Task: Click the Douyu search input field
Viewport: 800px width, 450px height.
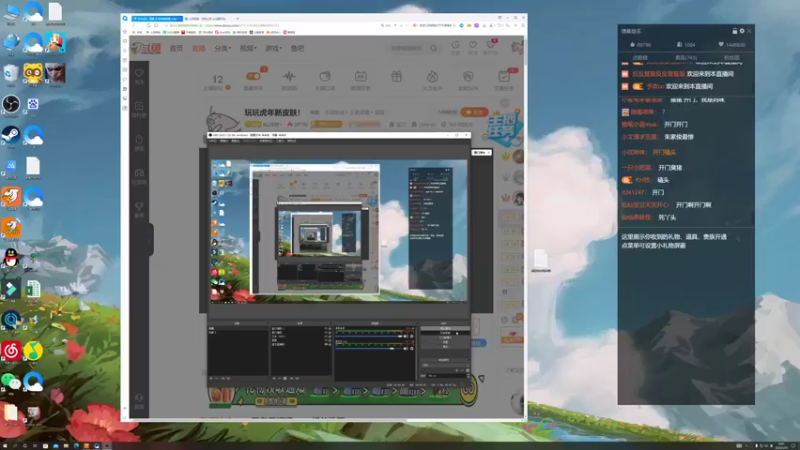Action: click(x=407, y=48)
